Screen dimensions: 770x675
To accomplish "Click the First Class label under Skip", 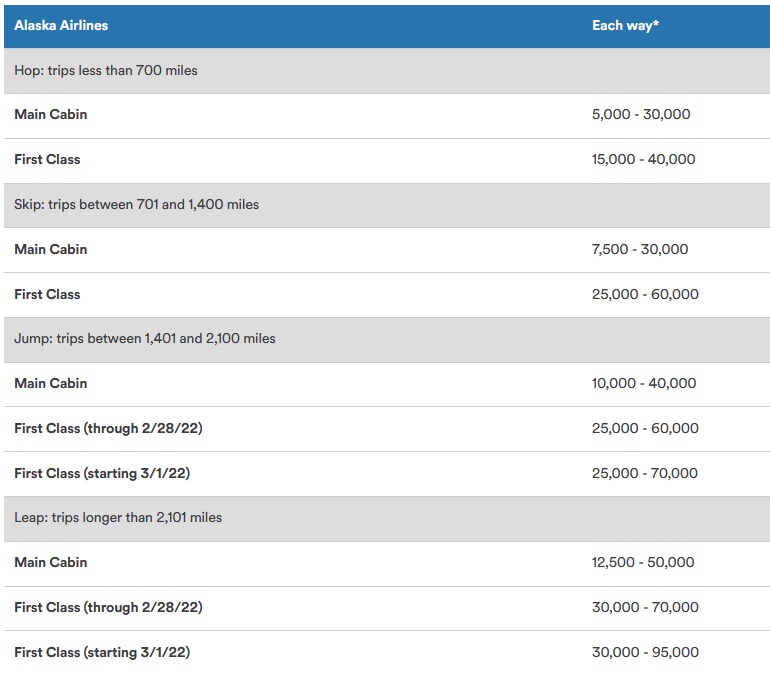I will [47, 295].
